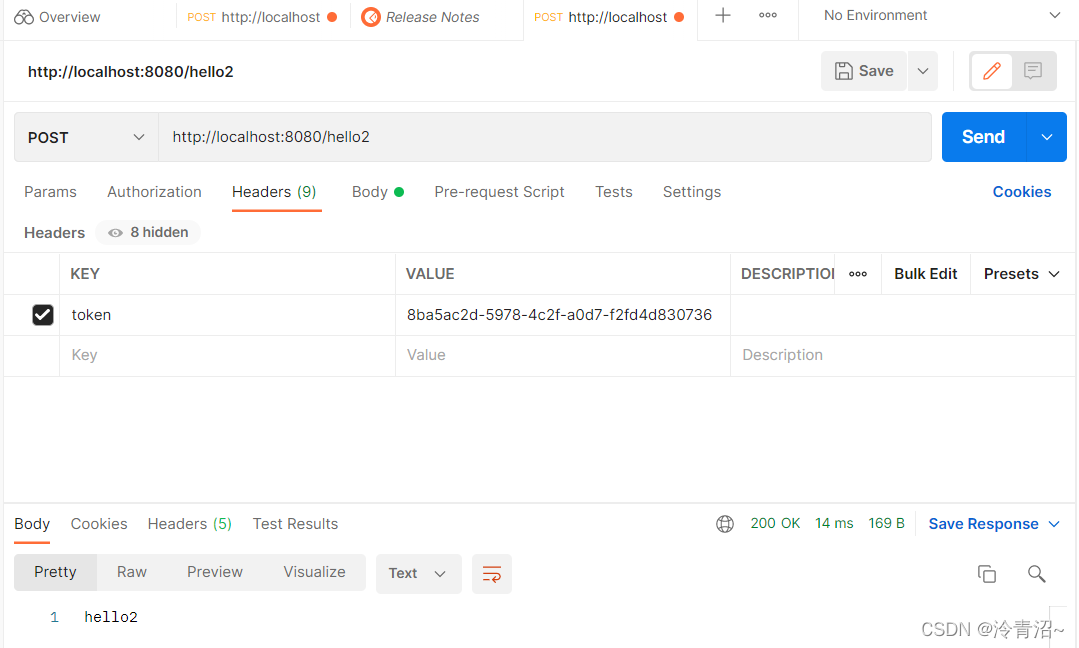1079x648 pixels.
Task: Switch to the Tests tab
Action: point(613,192)
